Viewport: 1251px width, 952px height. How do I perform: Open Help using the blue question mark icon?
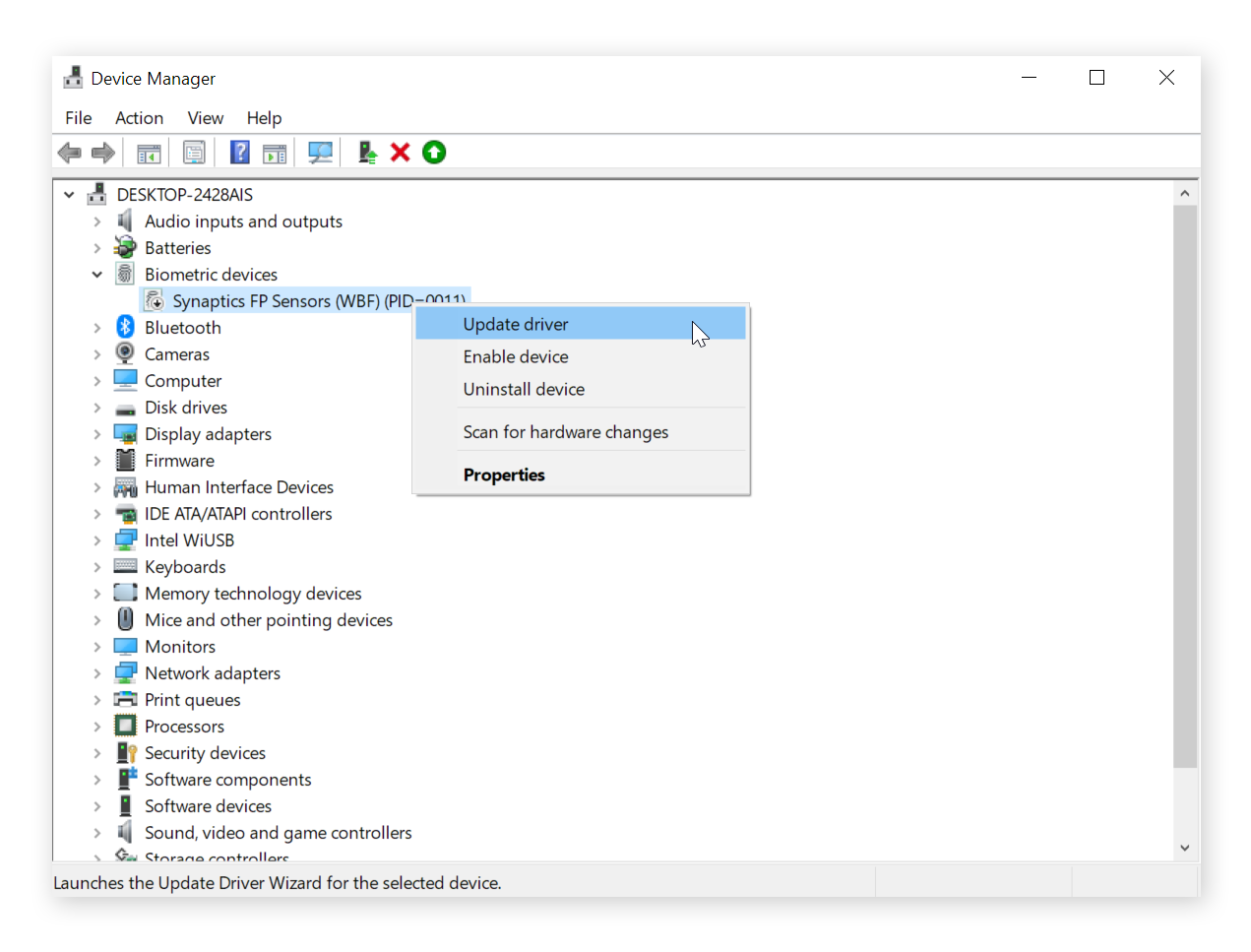click(239, 152)
